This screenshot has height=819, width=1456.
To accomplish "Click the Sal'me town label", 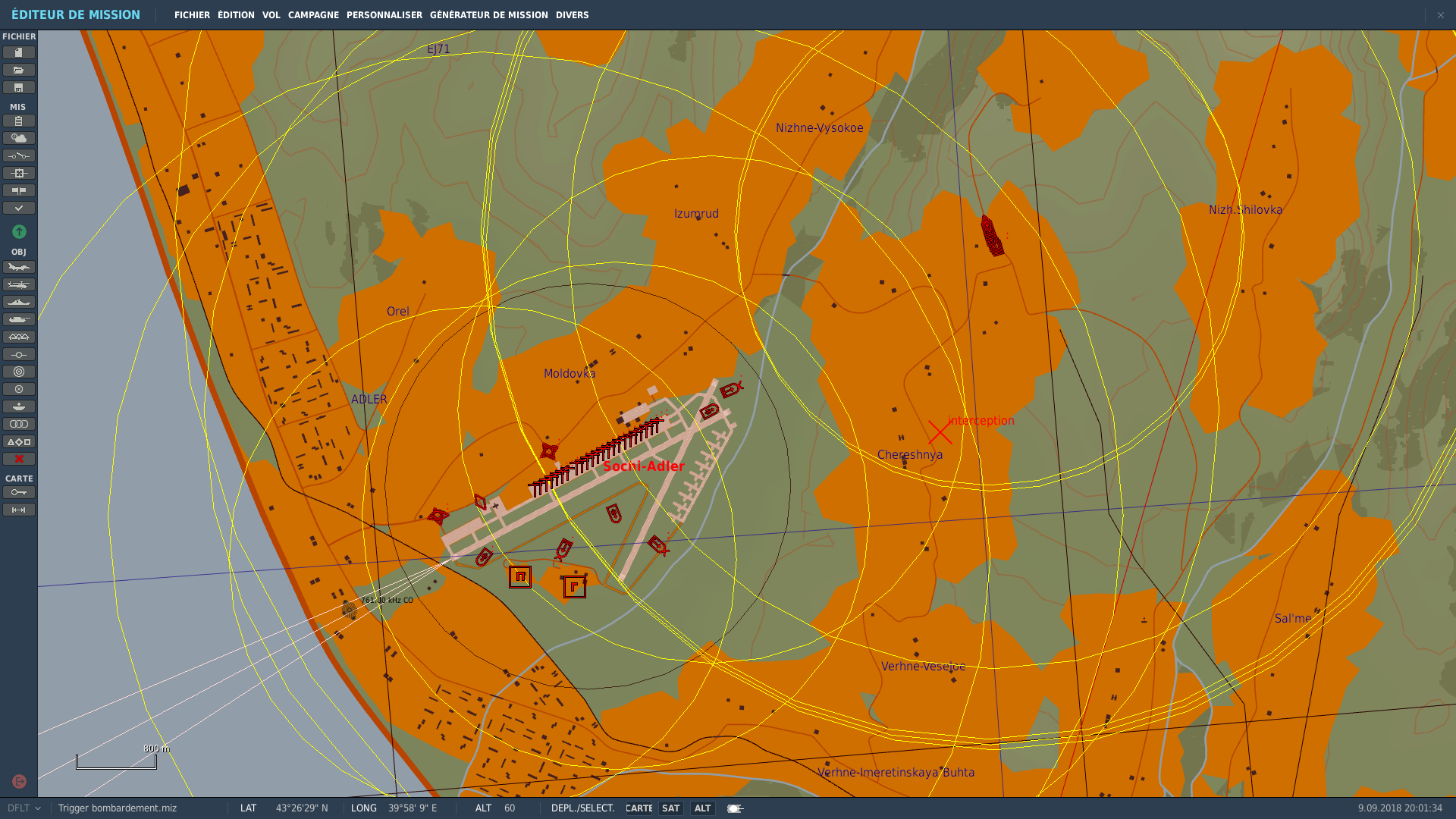I will (x=1293, y=619).
